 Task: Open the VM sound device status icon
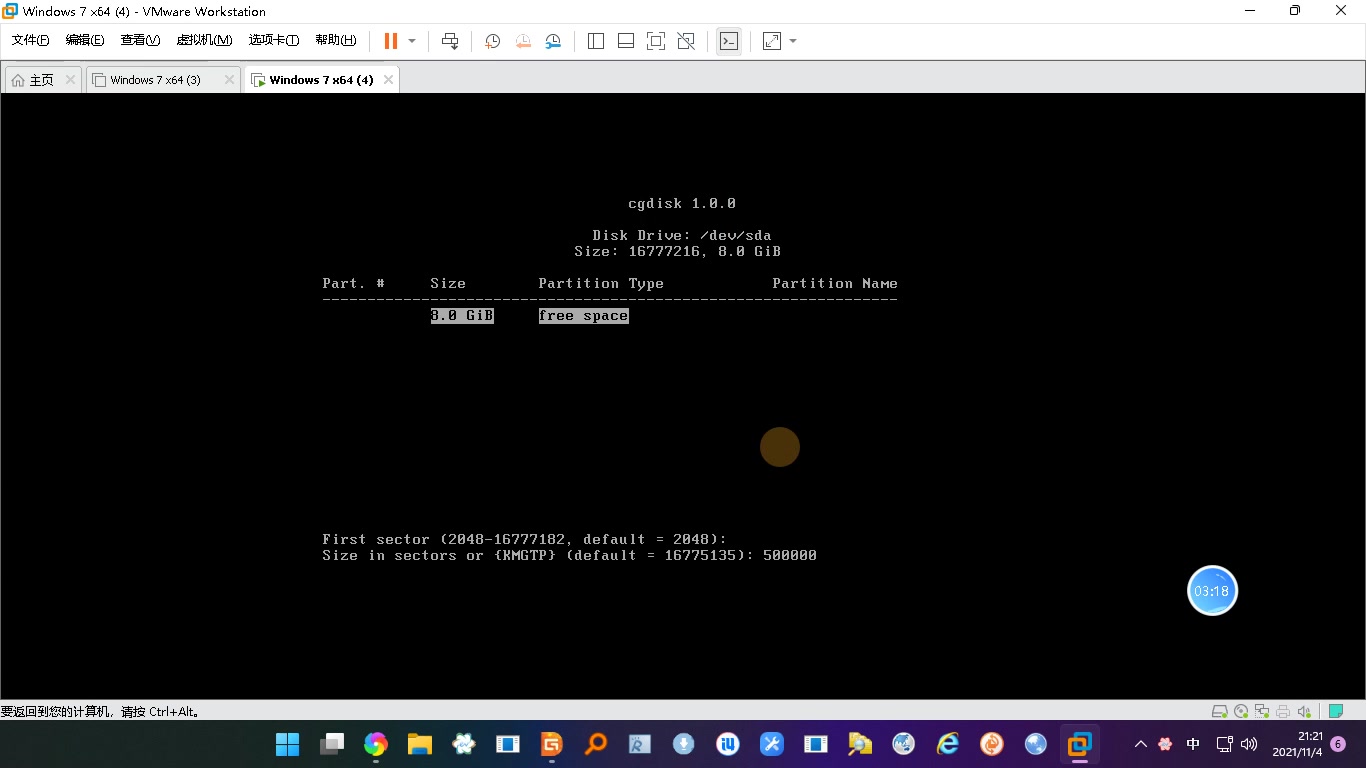pyautogui.click(x=1302, y=710)
